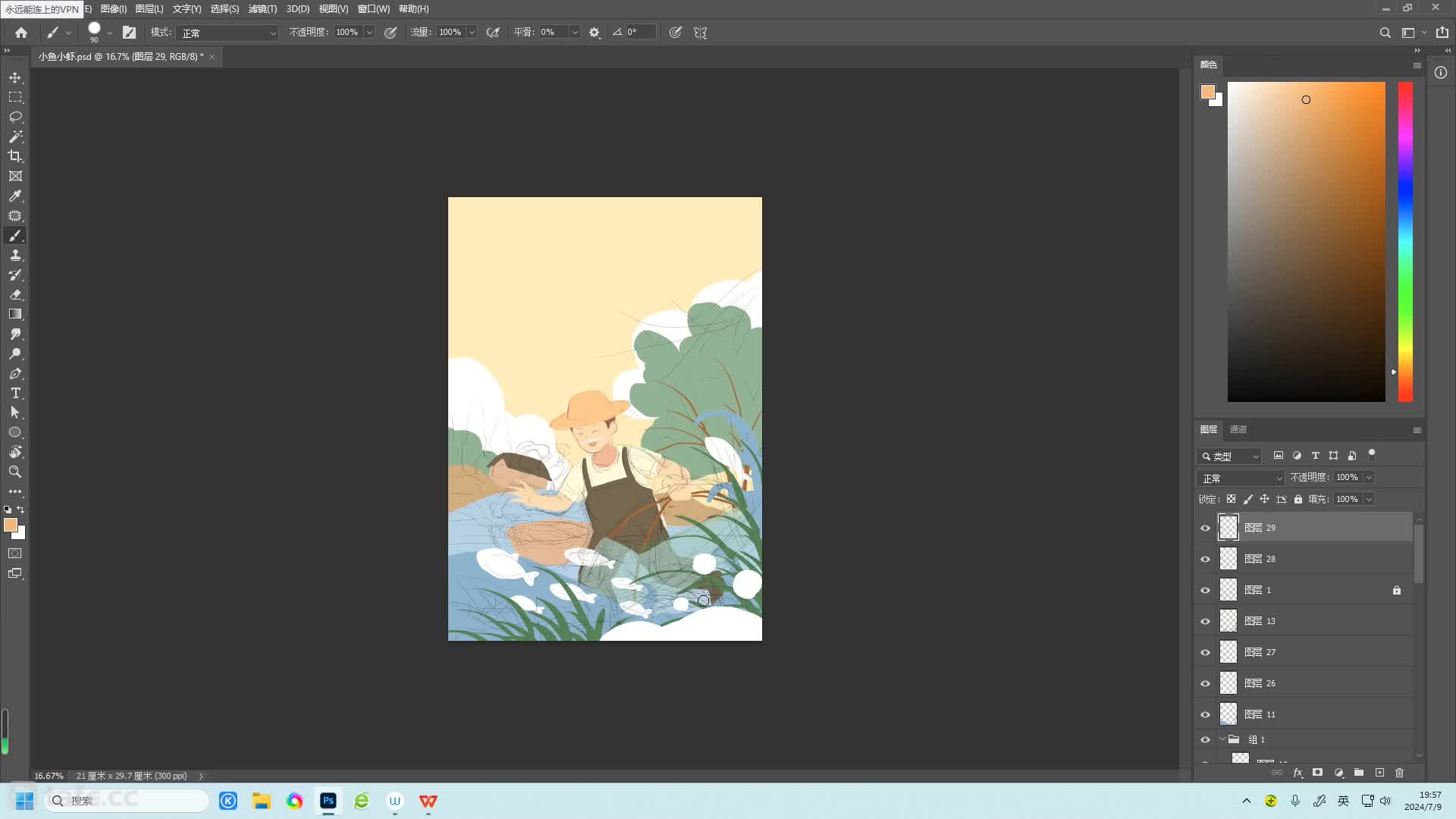1456x819 pixels.
Task: Select the Clone Stamp tool
Action: click(15, 256)
